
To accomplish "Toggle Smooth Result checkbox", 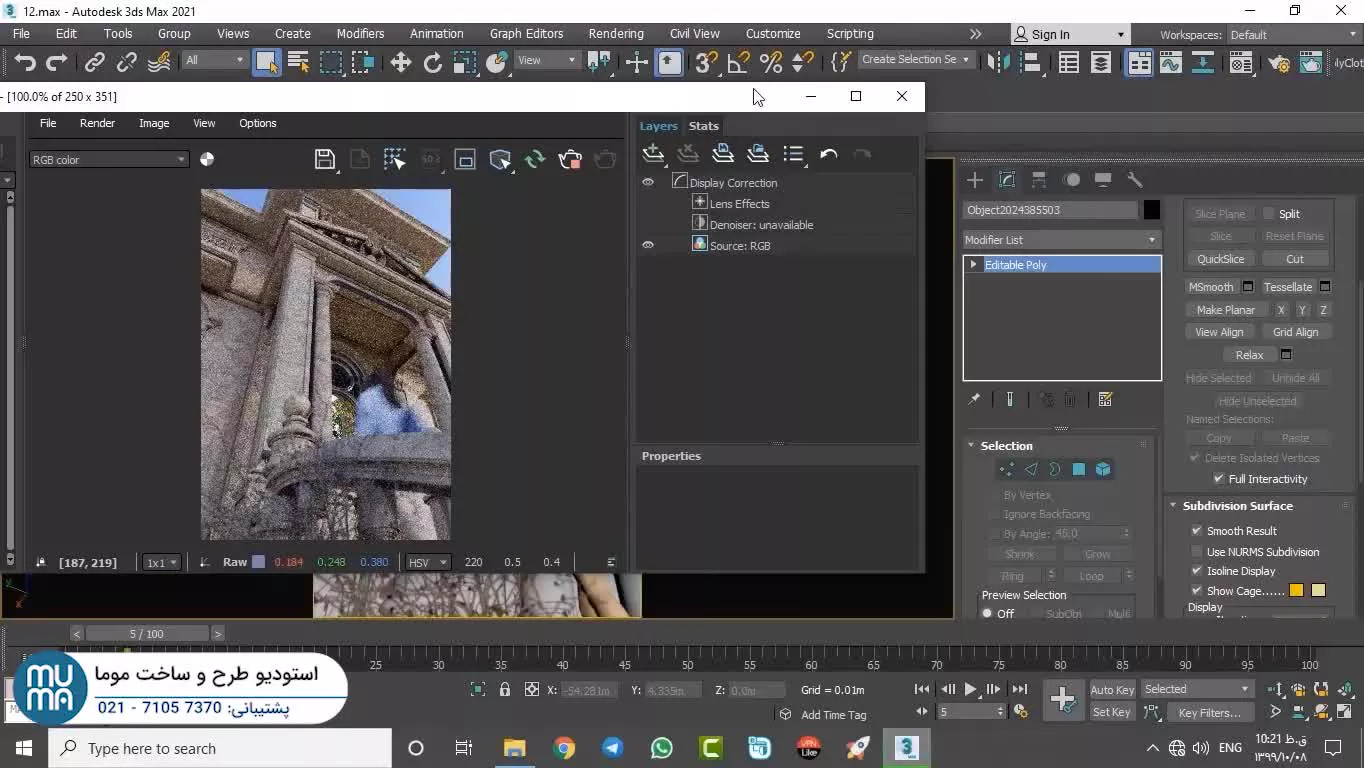I will point(1197,531).
